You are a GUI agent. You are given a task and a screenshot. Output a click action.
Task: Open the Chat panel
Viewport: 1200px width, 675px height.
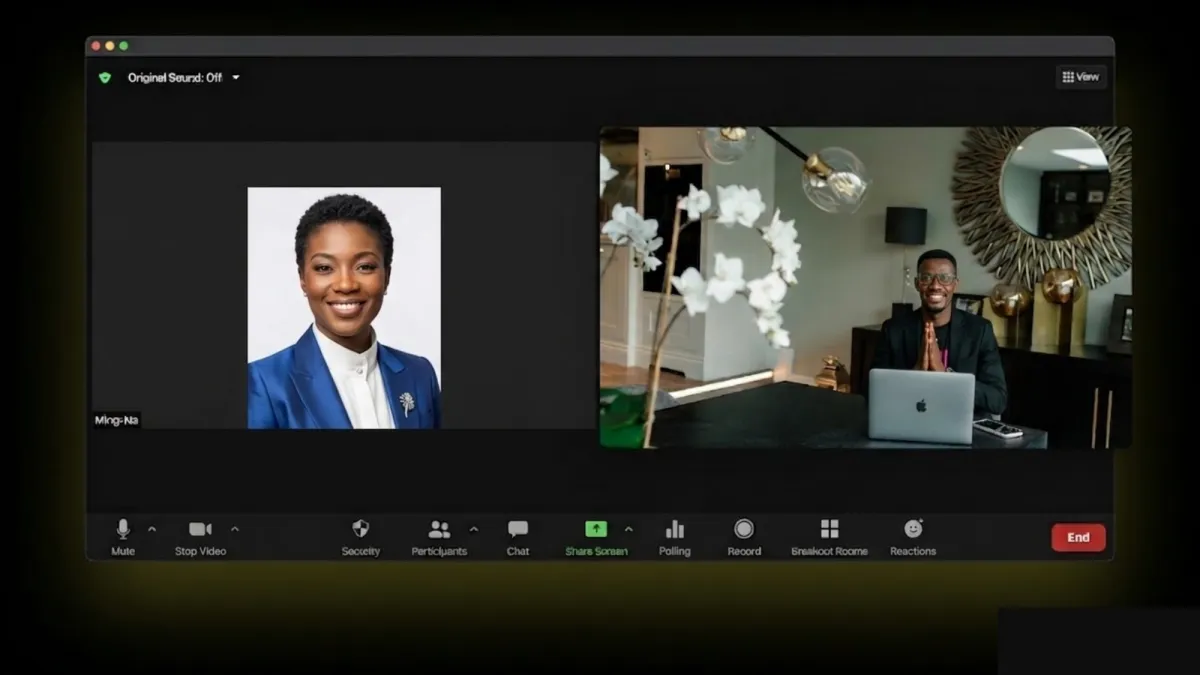point(518,537)
